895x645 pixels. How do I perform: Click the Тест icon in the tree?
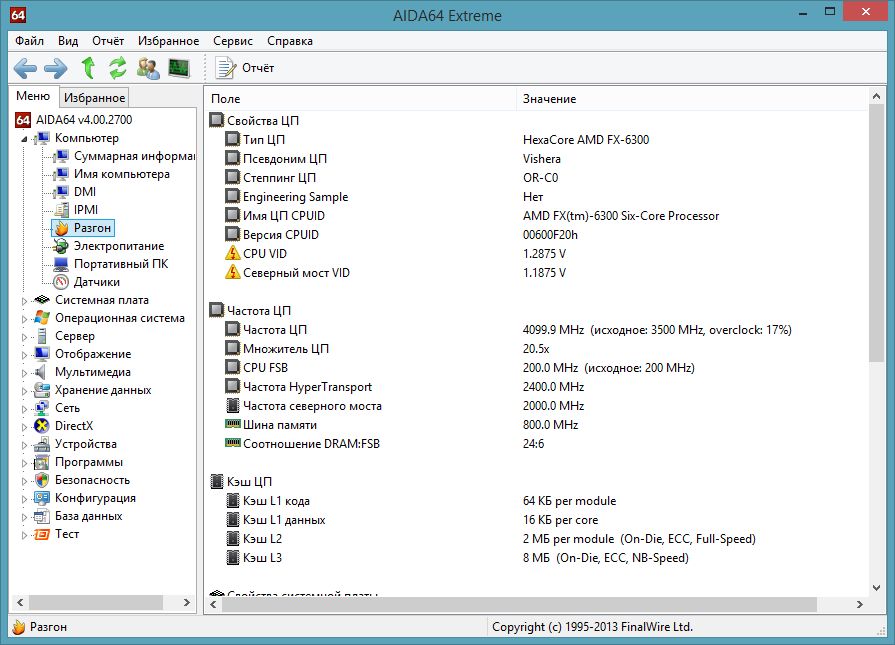tap(42, 534)
